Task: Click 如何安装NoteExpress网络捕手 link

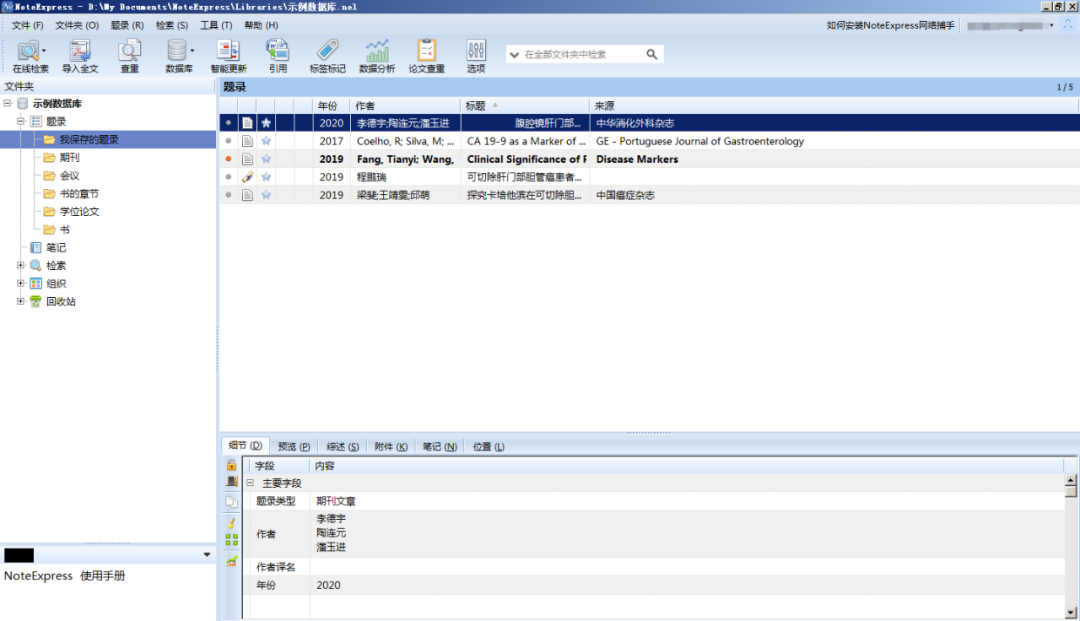Action: (x=890, y=25)
